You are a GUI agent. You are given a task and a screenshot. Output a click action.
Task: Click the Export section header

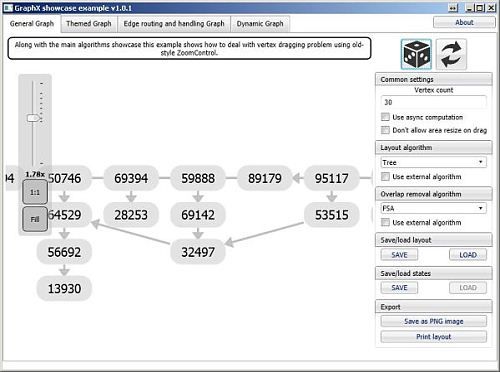coord(434,307)
